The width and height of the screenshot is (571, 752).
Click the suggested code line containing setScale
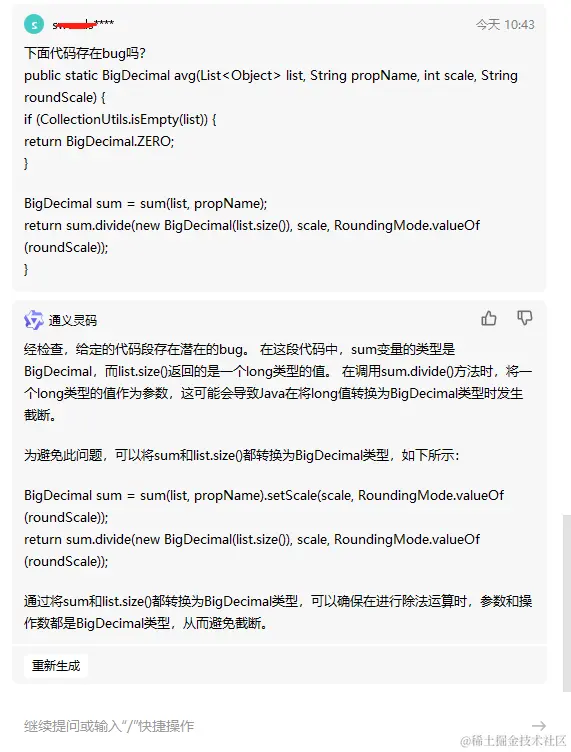tap(264, 506)
